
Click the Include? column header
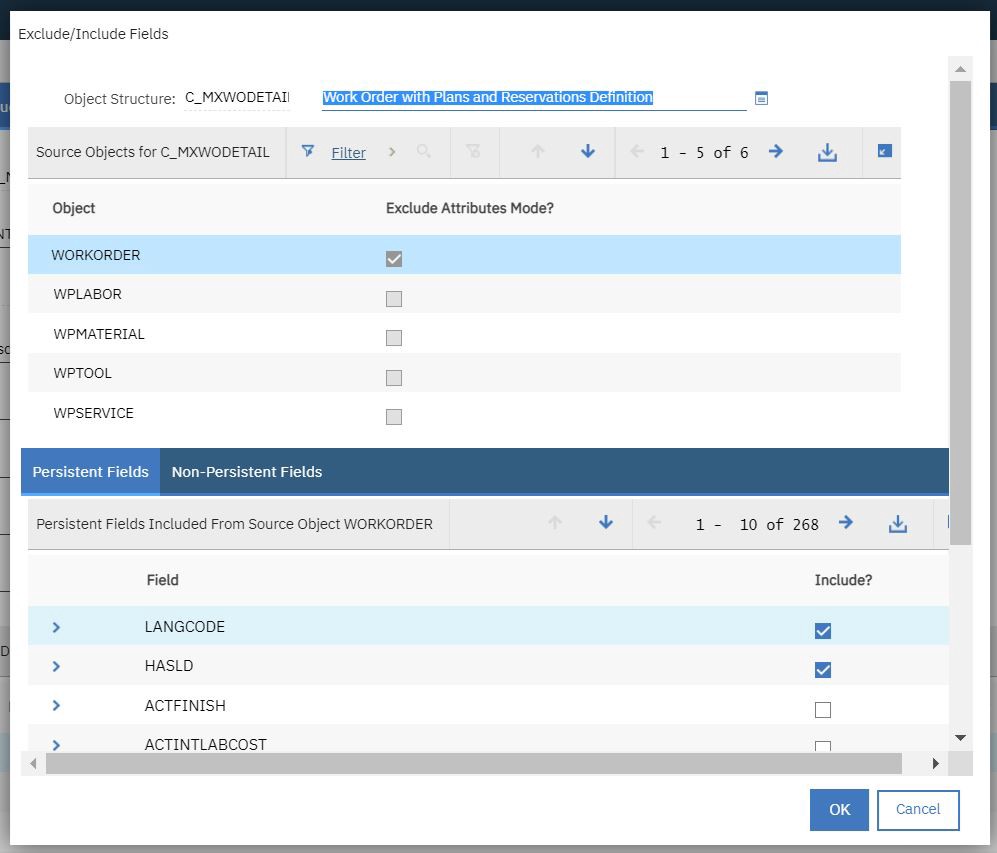pos(843,580)
